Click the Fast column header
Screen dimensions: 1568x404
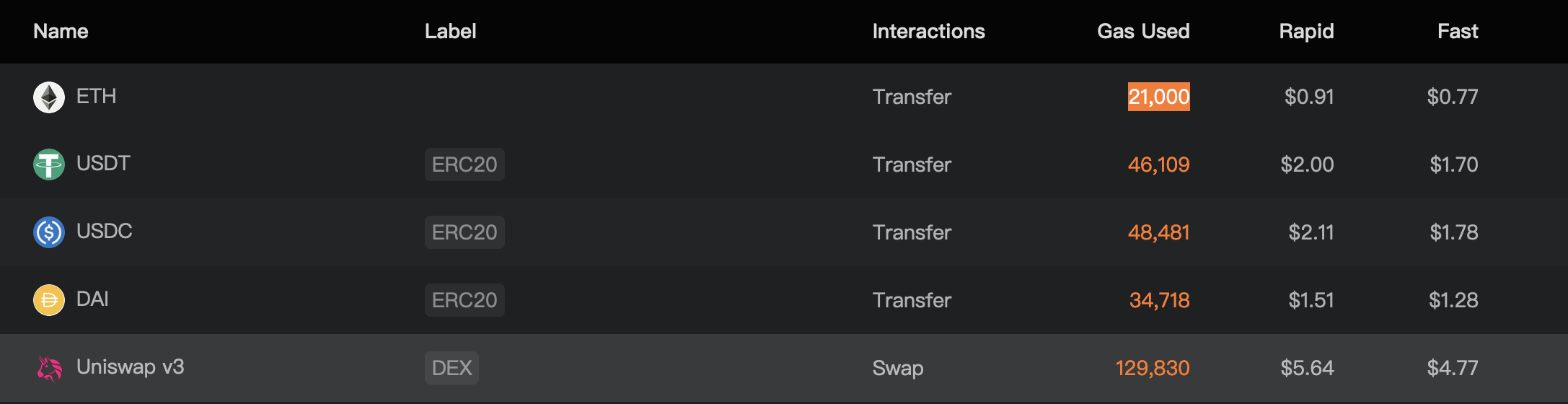click(x=1457, y=31)
